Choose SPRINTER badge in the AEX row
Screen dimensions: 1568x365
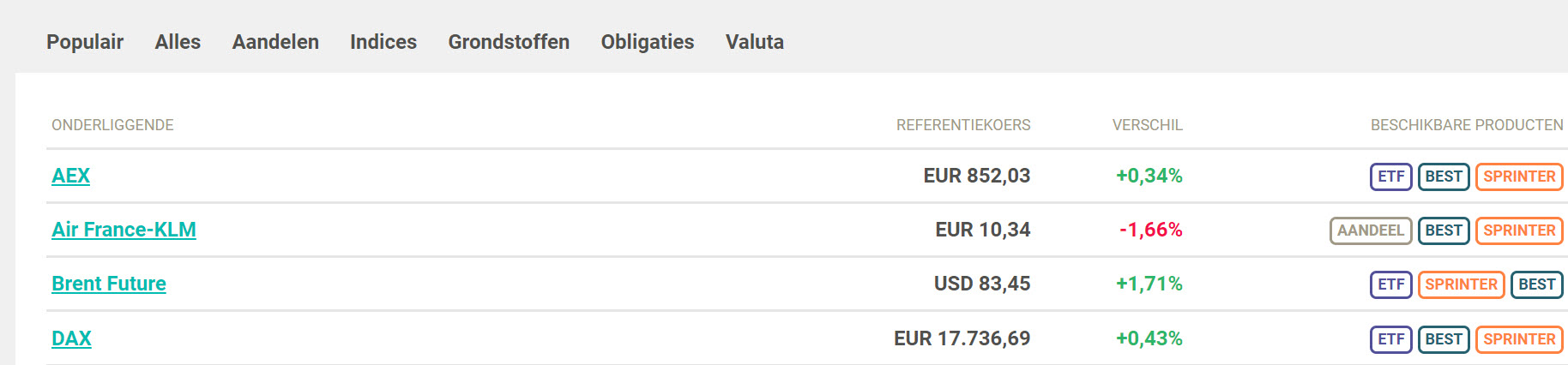point(1519,177)
